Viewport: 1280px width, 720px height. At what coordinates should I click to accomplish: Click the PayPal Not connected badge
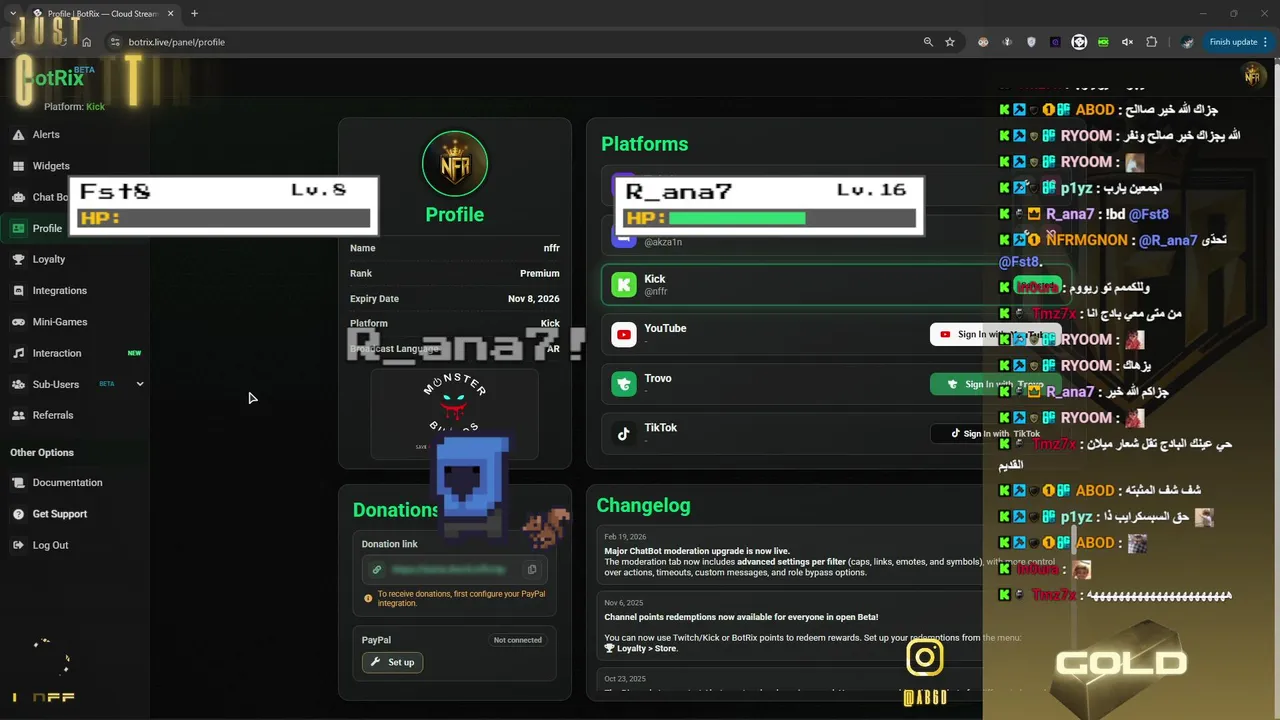[517, 640]
